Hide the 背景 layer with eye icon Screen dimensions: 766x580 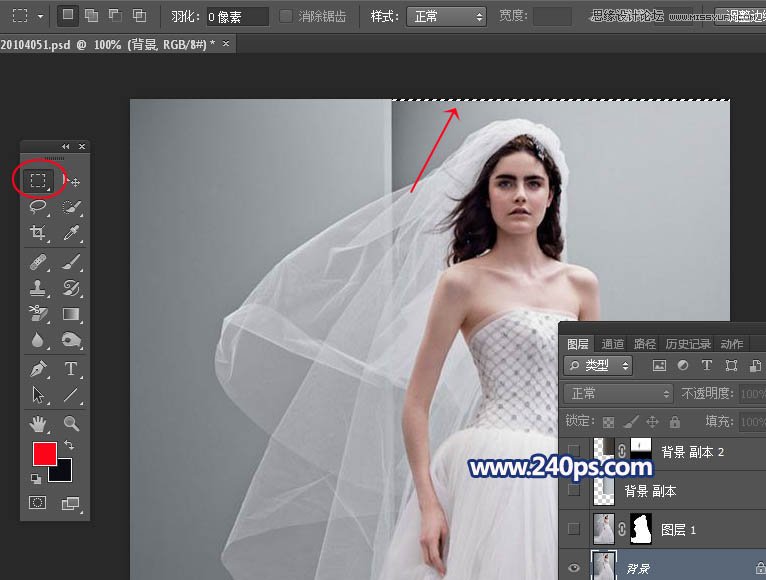point(574,568)
